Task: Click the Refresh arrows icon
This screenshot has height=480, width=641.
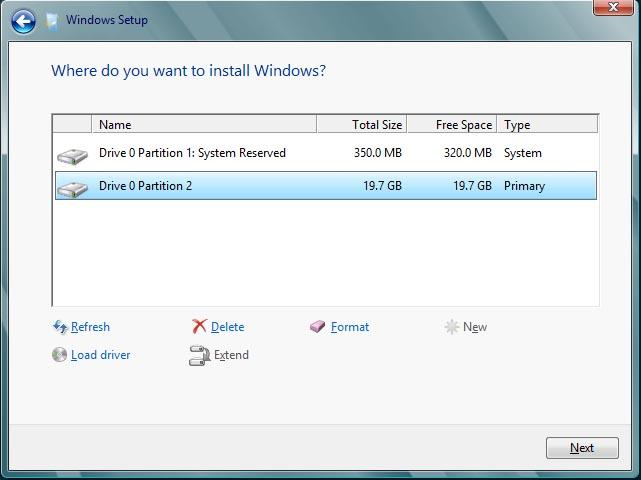Action: (60, 327)
